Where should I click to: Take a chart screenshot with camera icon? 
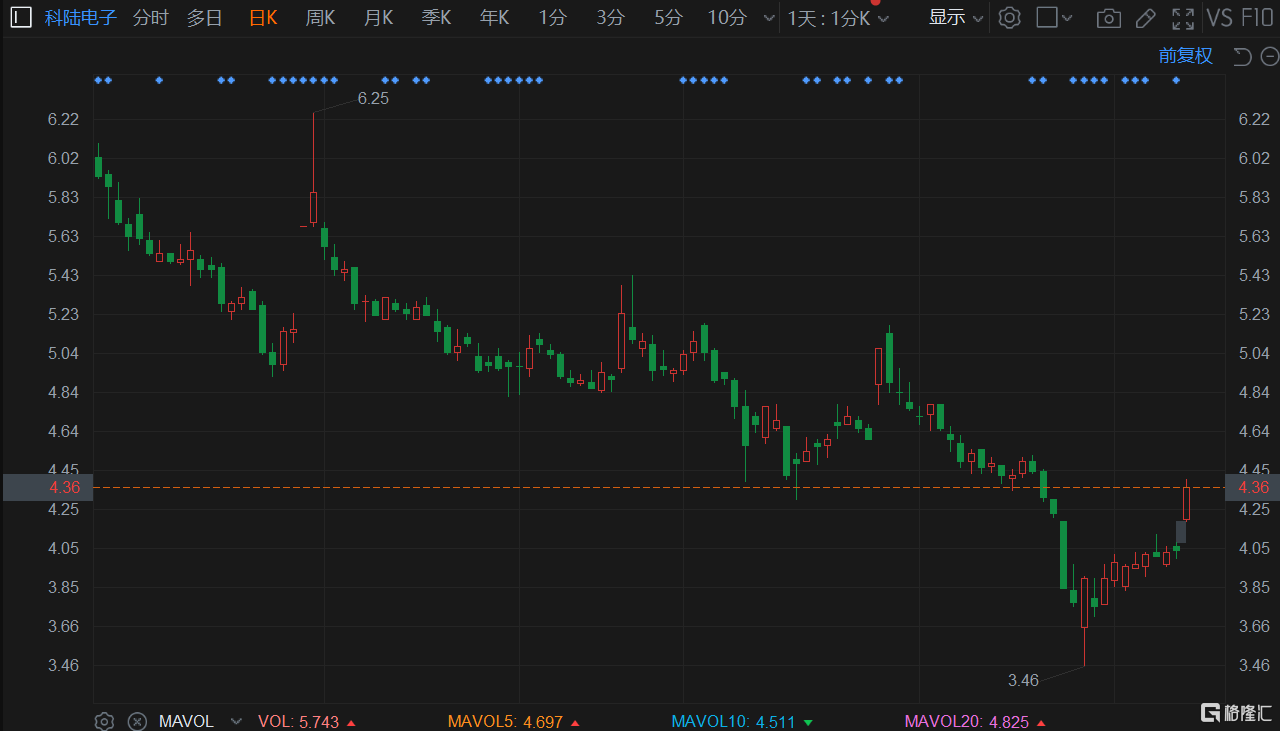click(1108, 18)
